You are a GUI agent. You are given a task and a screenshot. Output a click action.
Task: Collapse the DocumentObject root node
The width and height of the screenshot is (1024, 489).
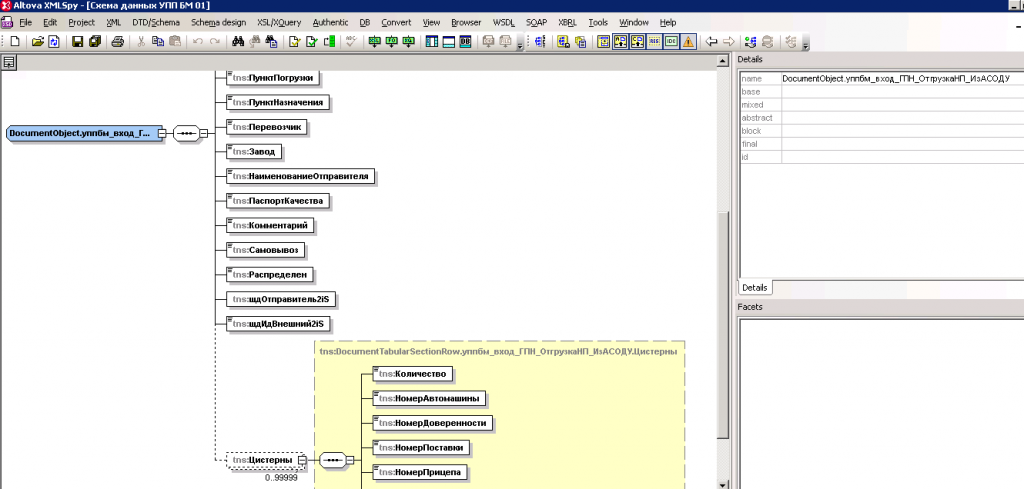162,133
